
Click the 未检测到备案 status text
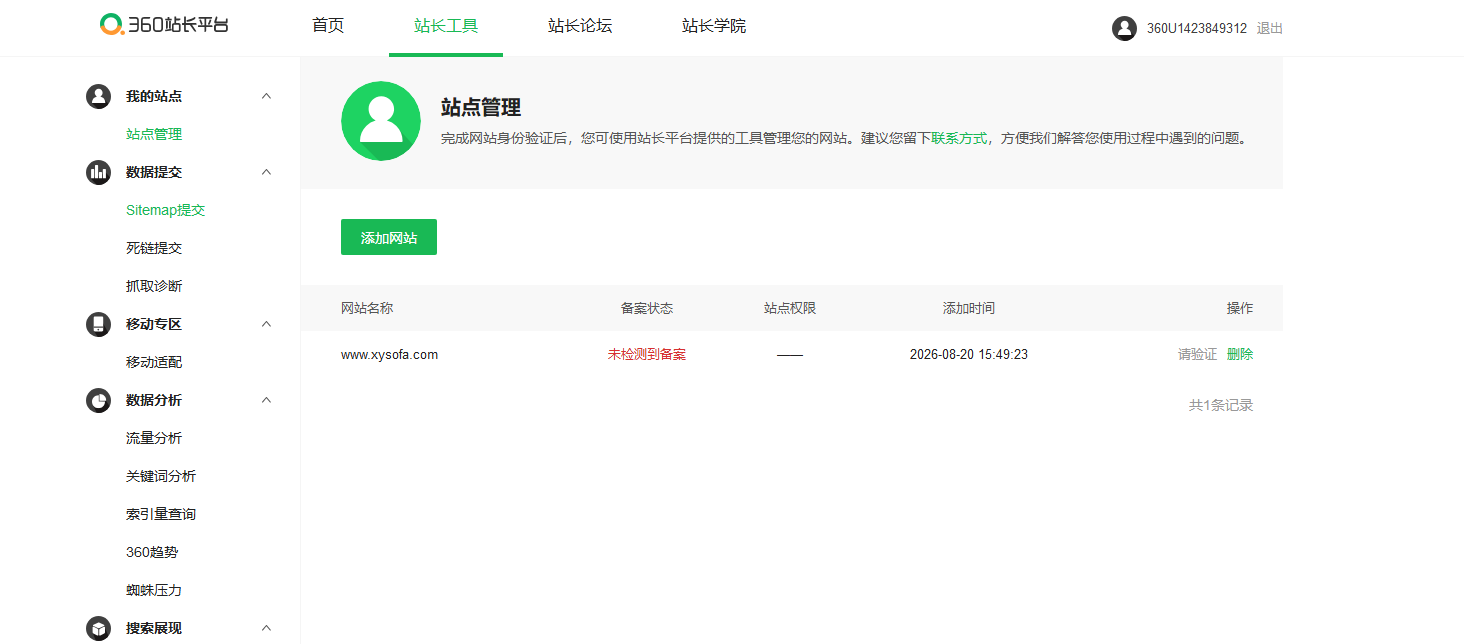pos(647,354)
